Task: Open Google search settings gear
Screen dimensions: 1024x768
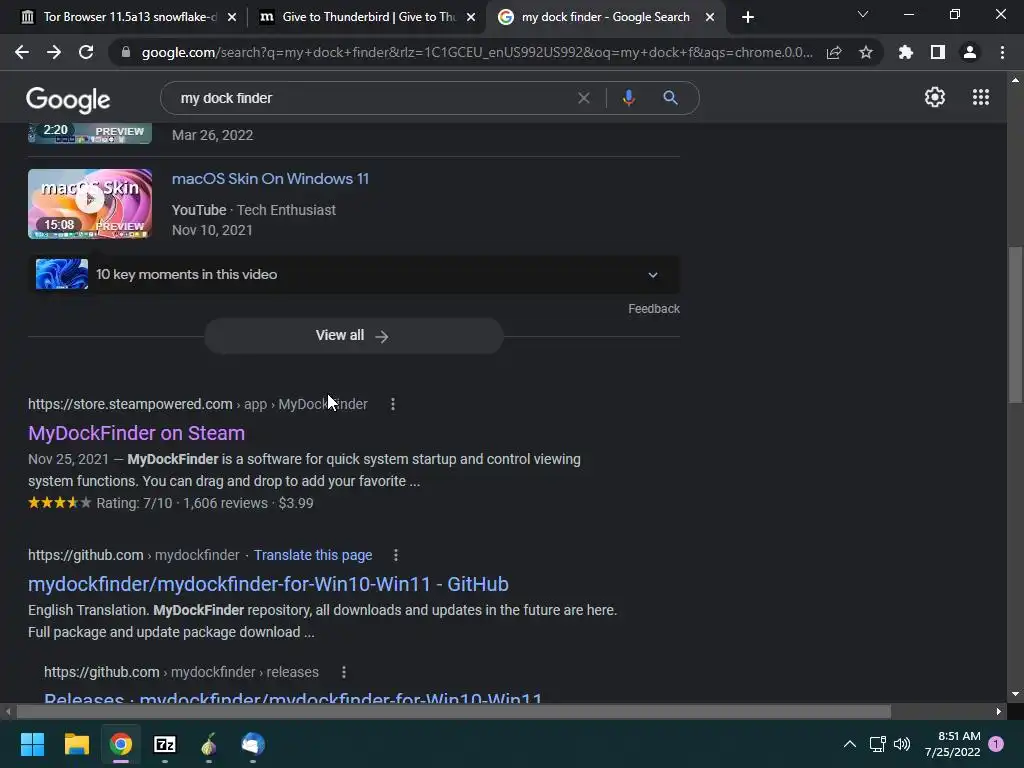Action: (x=935, y=97)
